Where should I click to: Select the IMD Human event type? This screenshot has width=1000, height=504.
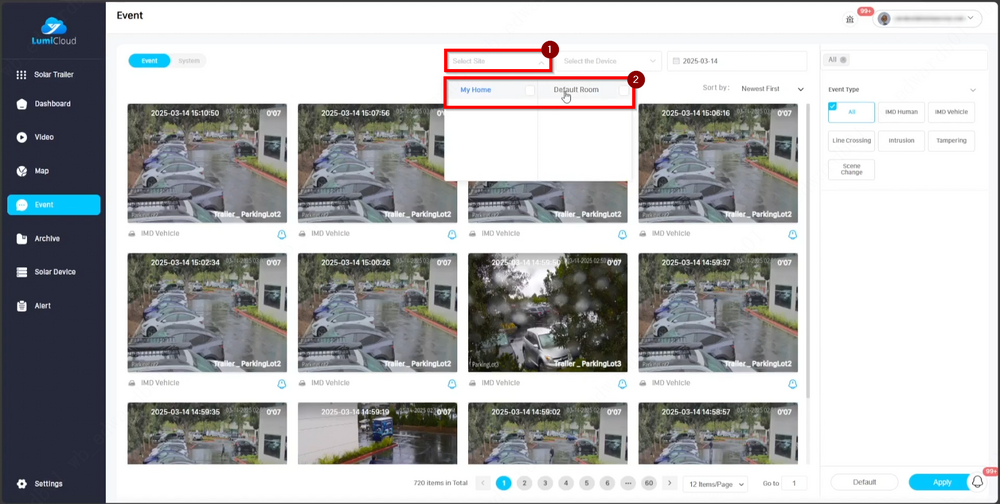point(901,112)
